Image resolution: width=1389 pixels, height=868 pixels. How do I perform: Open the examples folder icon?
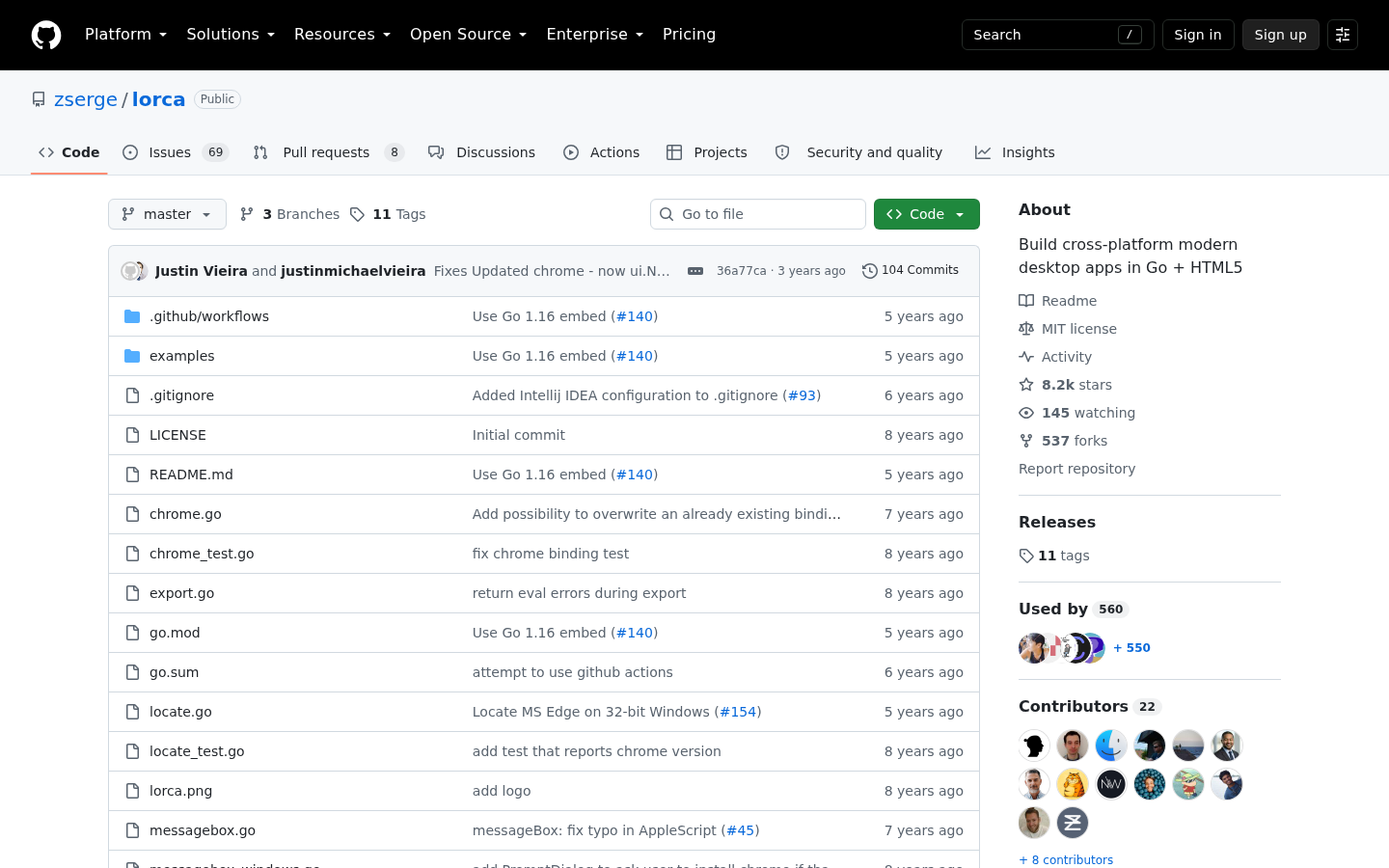pyautogui.click(x=132, y=356)
